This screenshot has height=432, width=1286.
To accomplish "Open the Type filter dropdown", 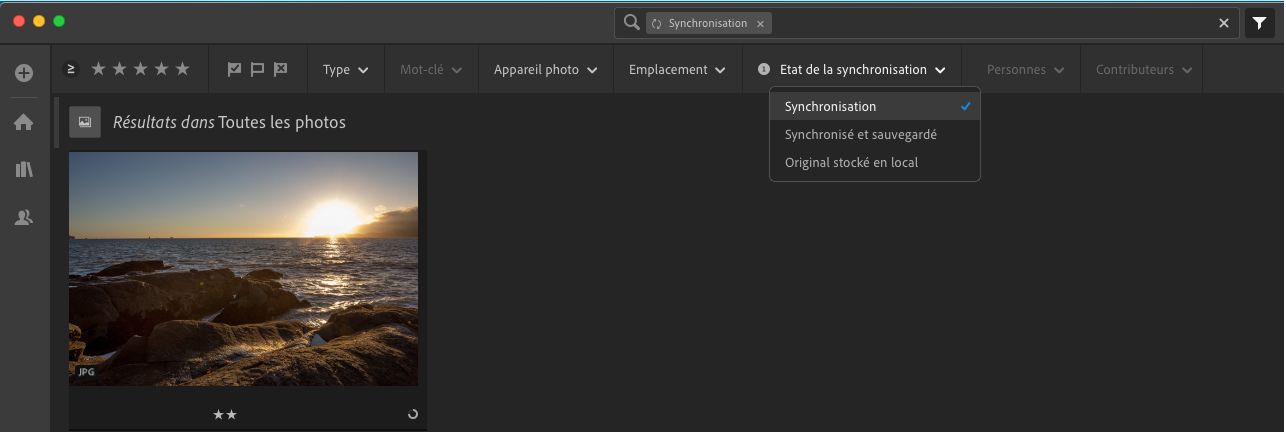I will pos(346,70).
